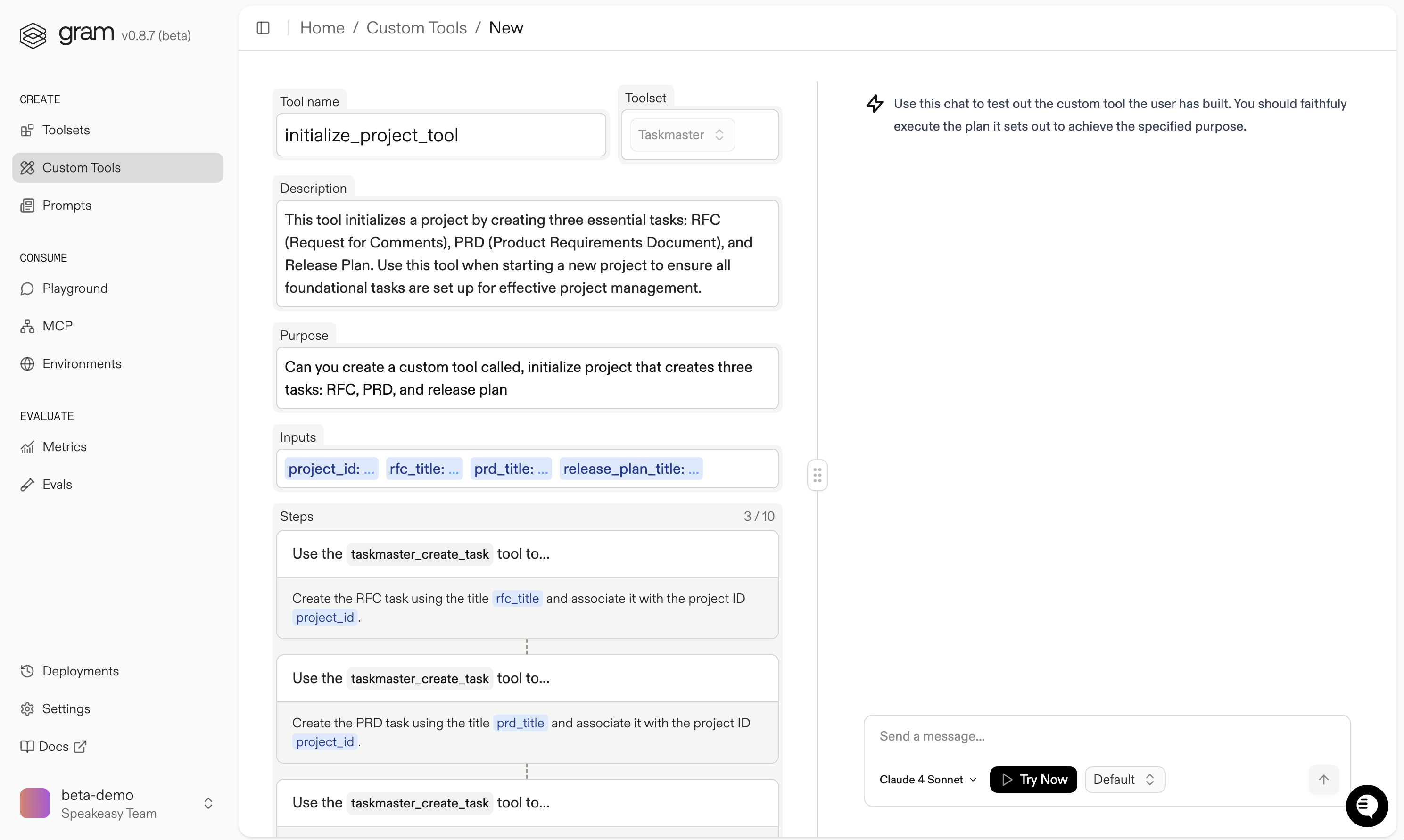
Task: Open Toolsets from the sidebar
Action: pyautogui.click(x=66, y=130)
